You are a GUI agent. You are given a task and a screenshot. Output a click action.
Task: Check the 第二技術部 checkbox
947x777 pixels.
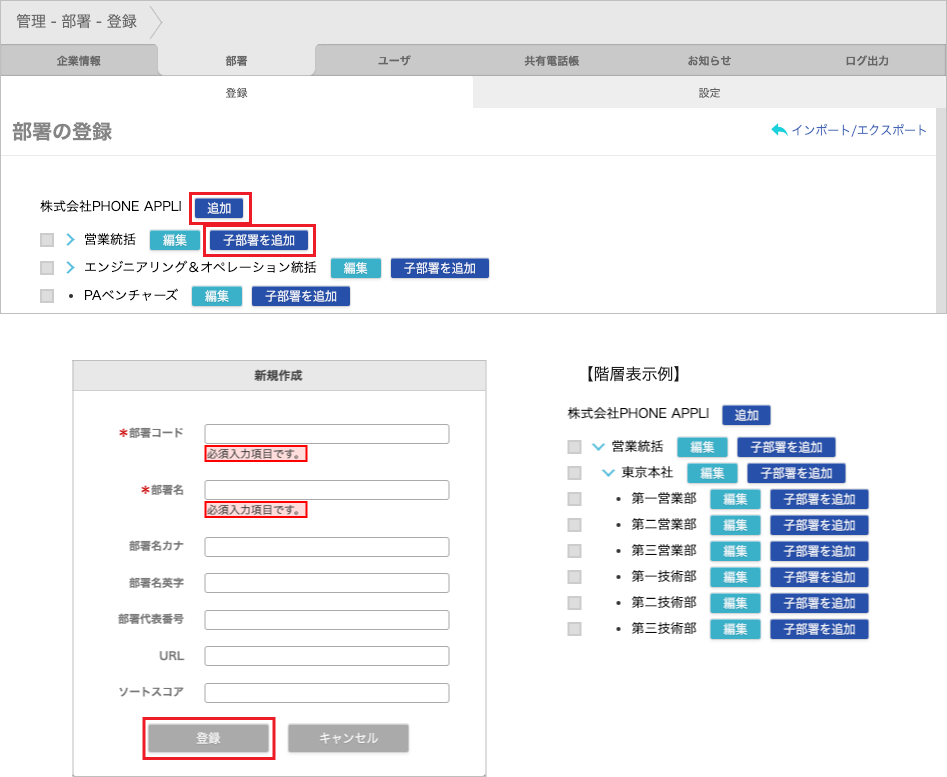pos(574,603)
